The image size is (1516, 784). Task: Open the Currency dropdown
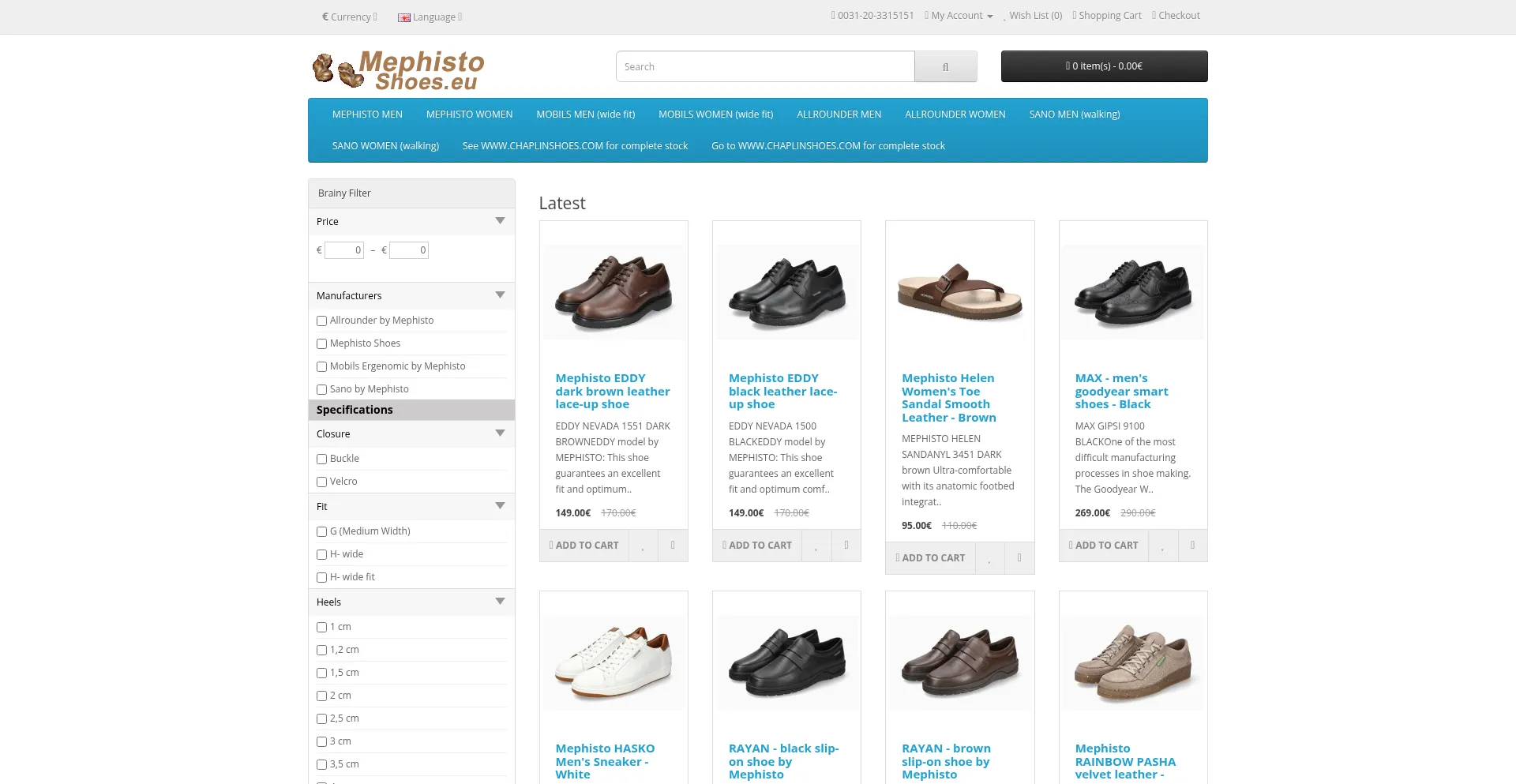pos(350,17)
